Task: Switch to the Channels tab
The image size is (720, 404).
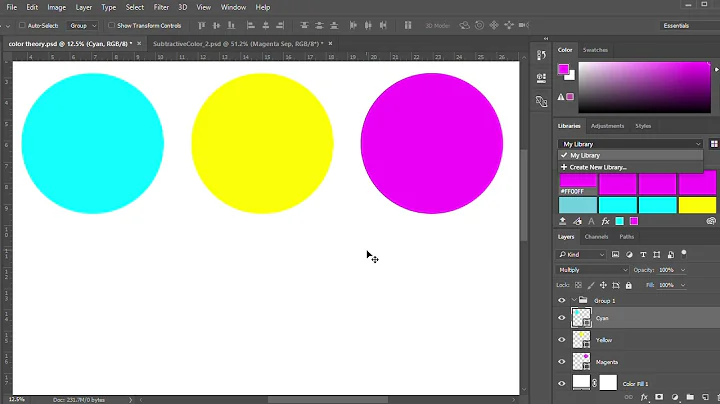Action: (x=596, y=236)
